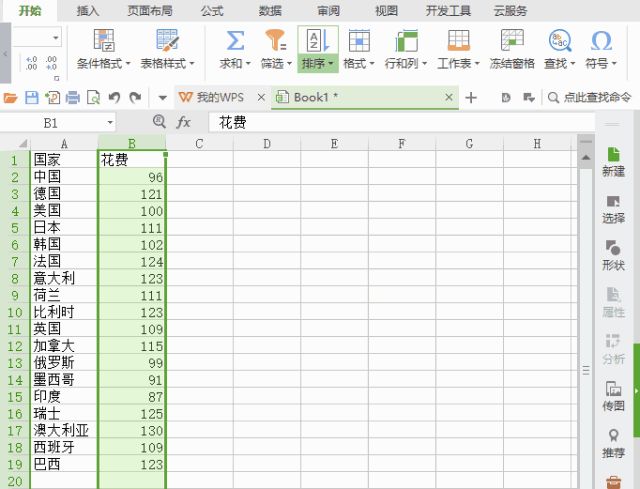This screenshot has width=640, height=489.
Task: Open the 云服务 ribbon tab
Action: point(511,11)
